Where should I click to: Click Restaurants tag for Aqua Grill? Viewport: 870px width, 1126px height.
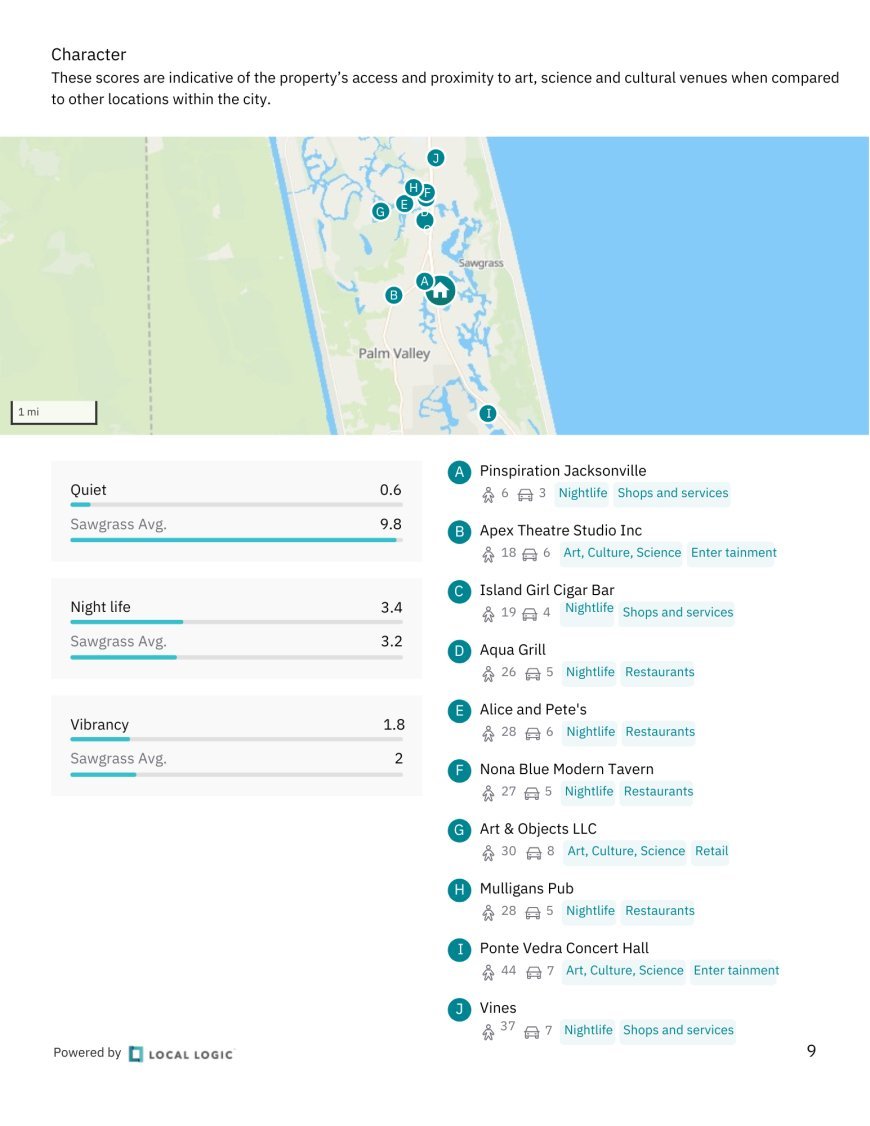pyautogui.click(x=660, y=672)
